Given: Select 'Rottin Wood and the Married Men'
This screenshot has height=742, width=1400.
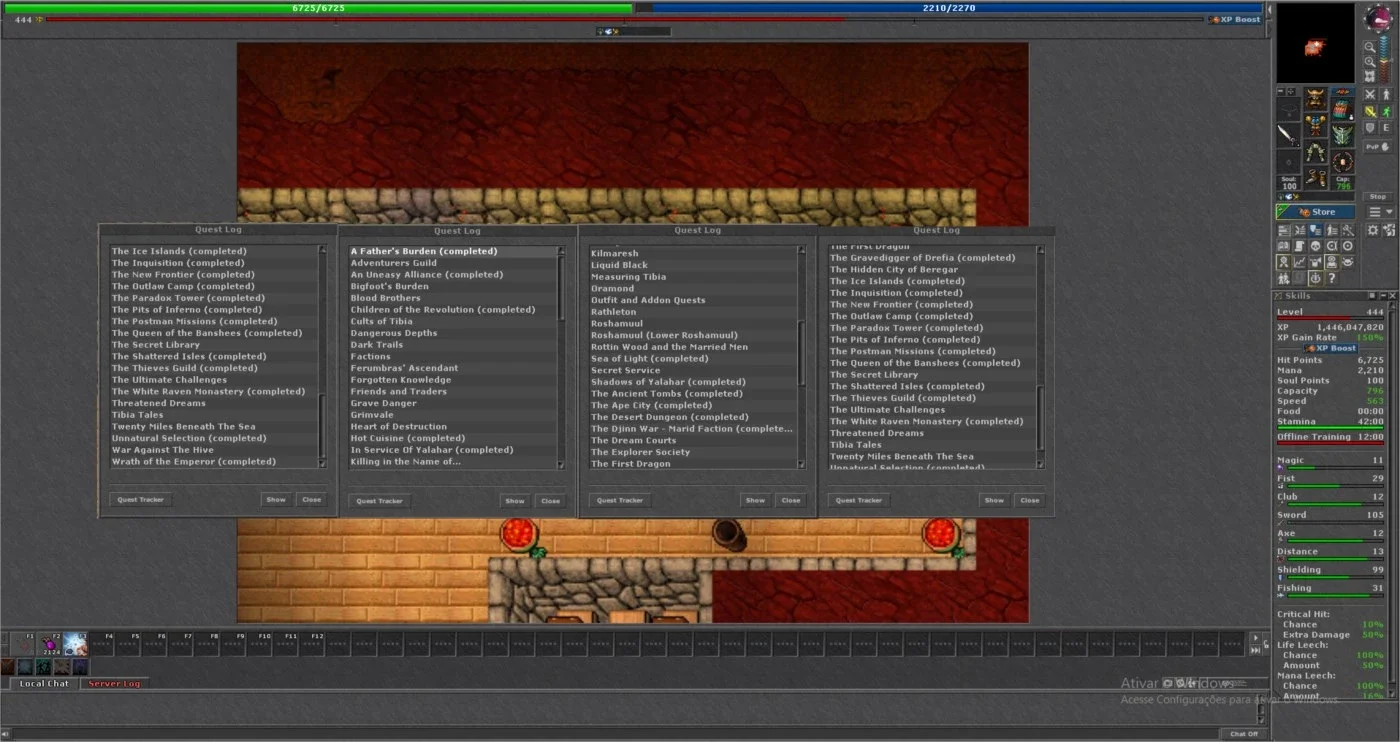Looking at the screenshot, I should click(693, 347).
